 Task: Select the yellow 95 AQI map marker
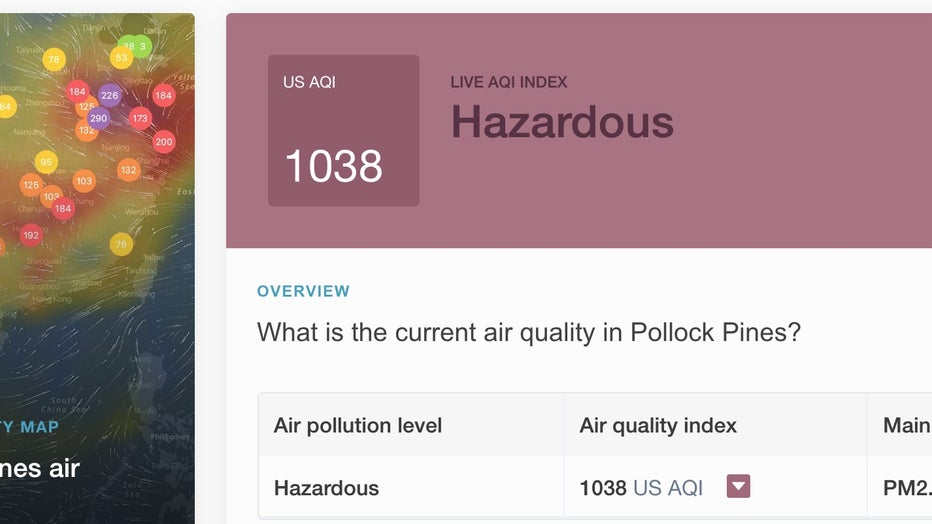[46, 162]
